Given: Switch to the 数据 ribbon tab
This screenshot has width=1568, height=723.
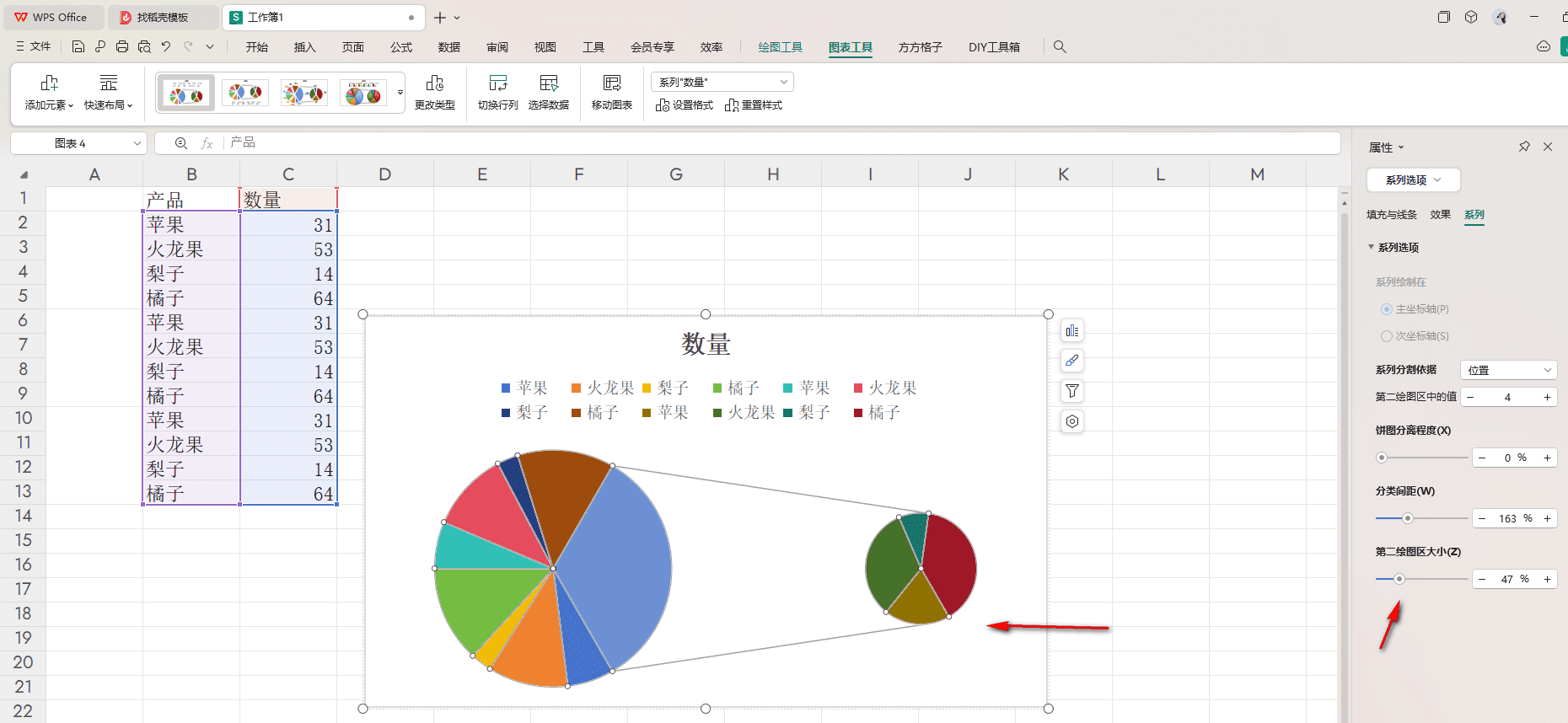Looking at the screenshot, I should (x=449, y=47).
